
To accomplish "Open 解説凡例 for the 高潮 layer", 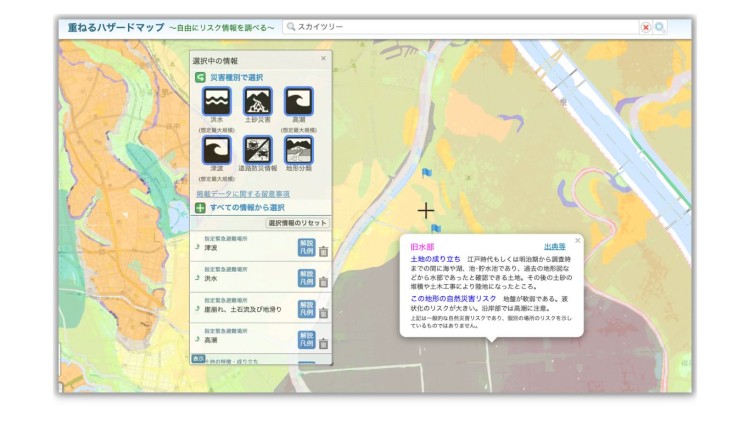I will [x=307, y=340].
